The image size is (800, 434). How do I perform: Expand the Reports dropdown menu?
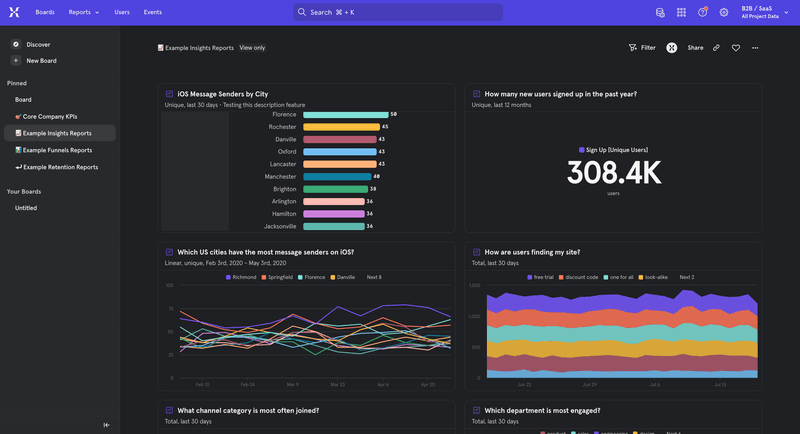click(x=83, y=12)
